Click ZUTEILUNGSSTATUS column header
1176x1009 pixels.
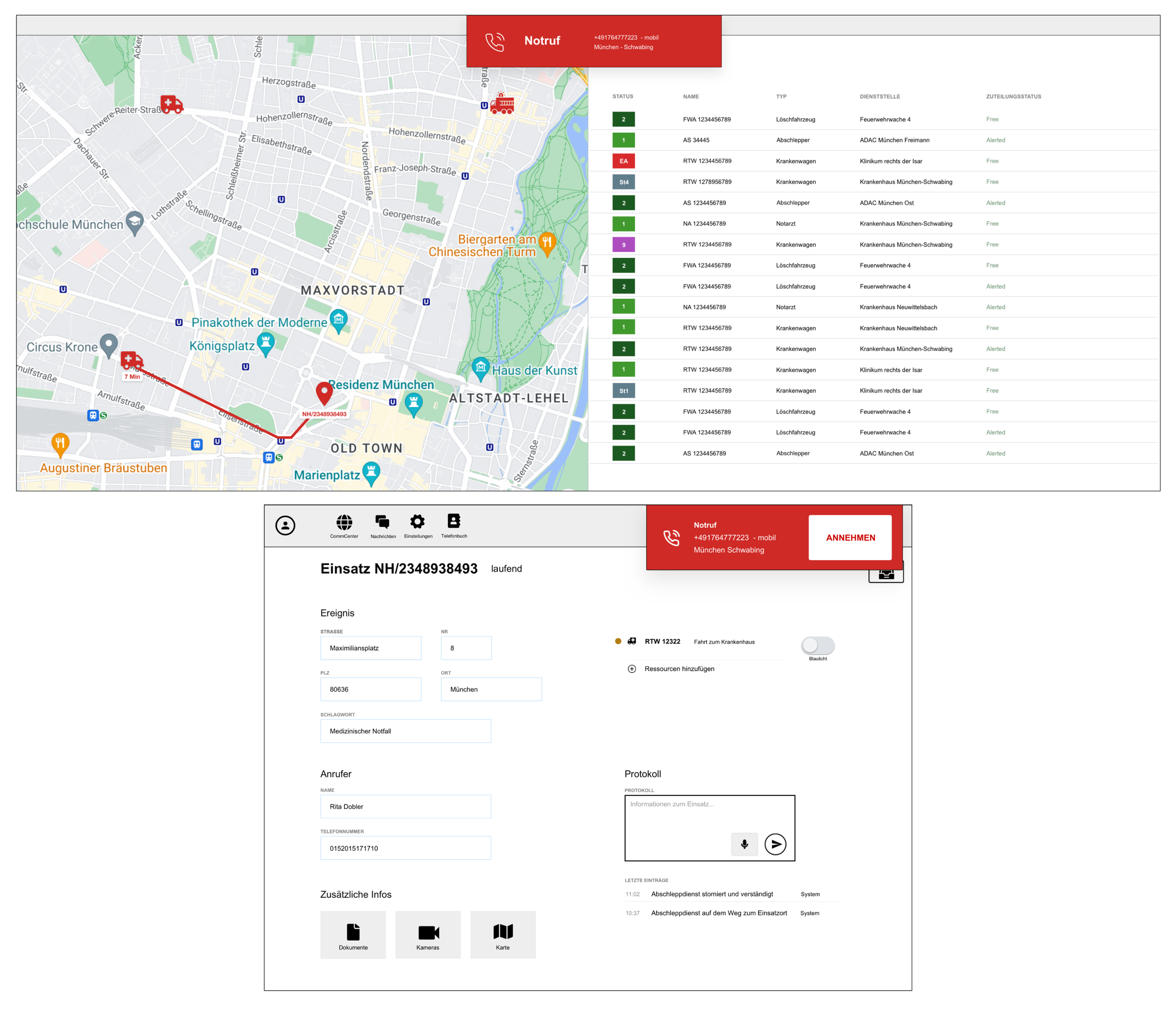tap(1013, 96)
